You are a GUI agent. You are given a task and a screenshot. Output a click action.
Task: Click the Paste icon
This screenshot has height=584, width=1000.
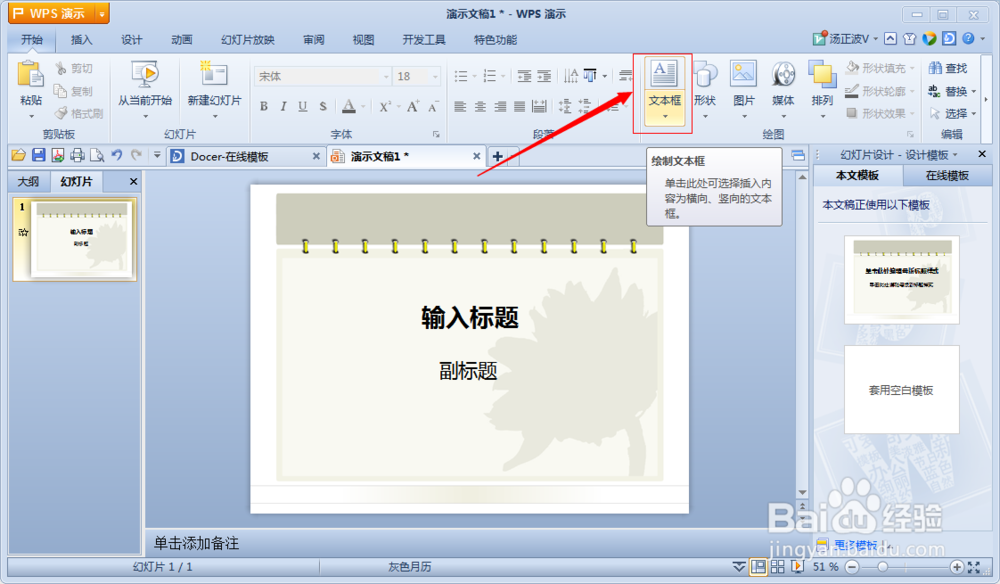pos(30,75)
